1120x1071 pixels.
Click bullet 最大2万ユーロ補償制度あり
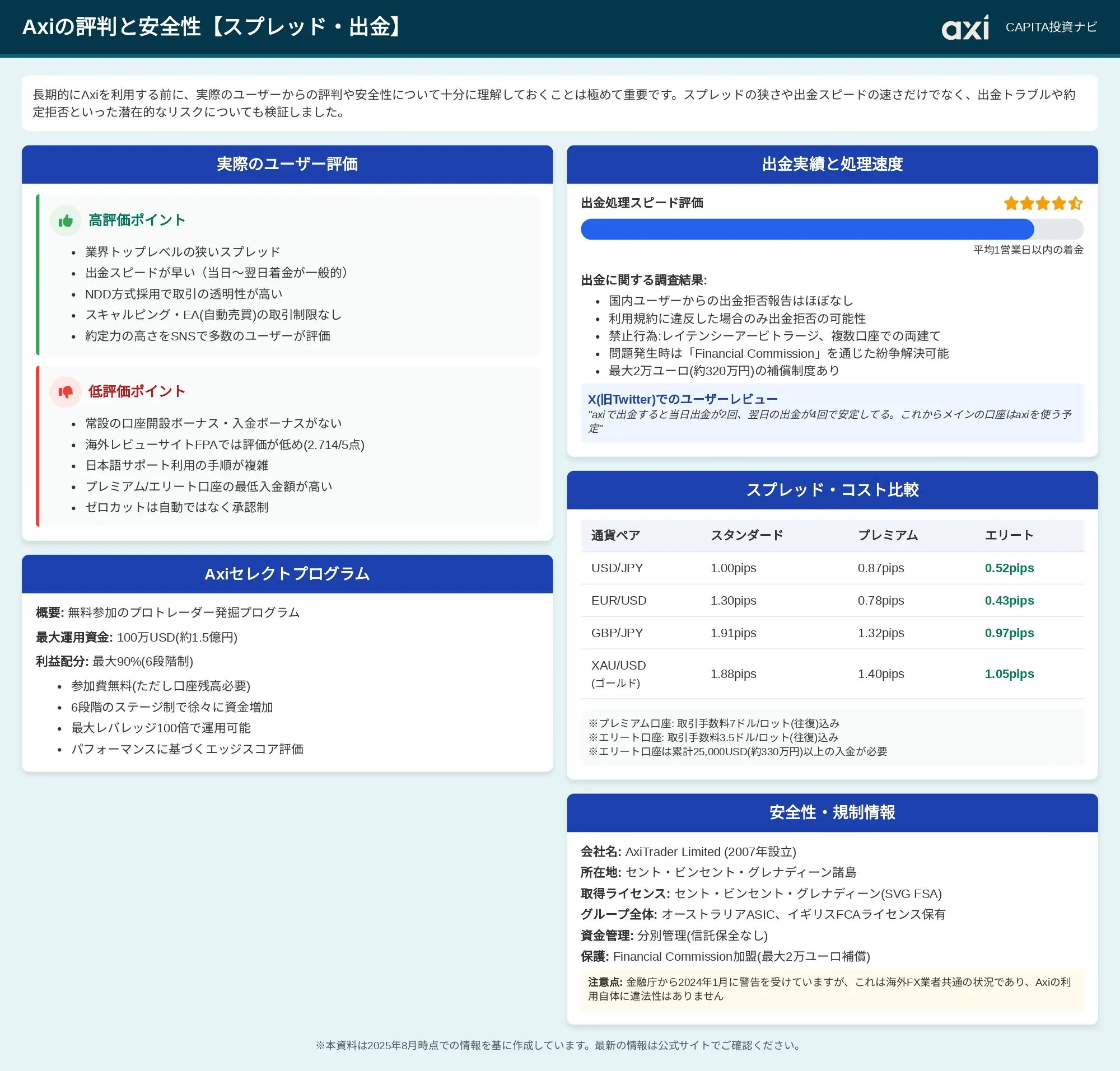click(724, 371)
